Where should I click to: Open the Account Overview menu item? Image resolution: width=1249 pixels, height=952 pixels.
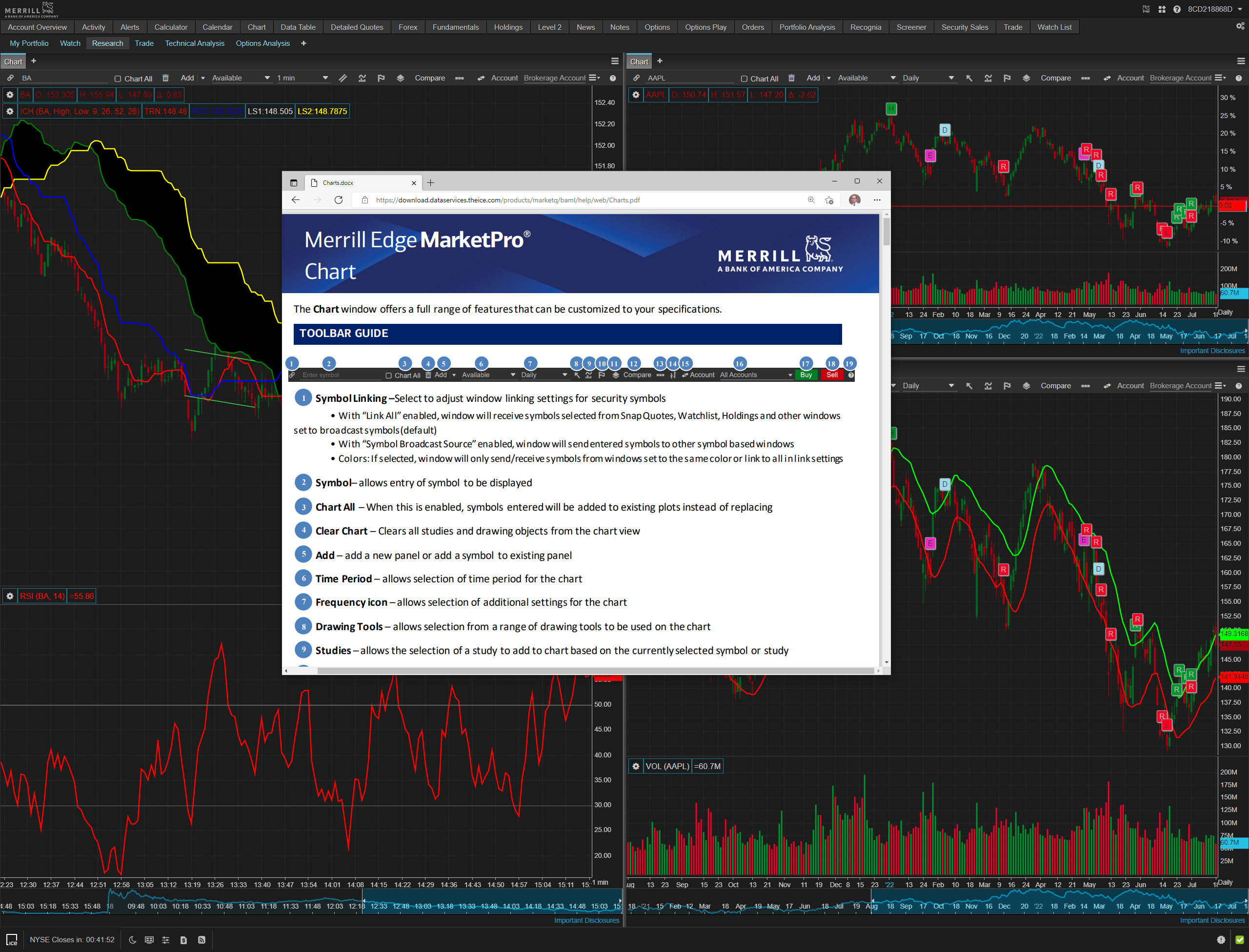[x=38, y=27]
